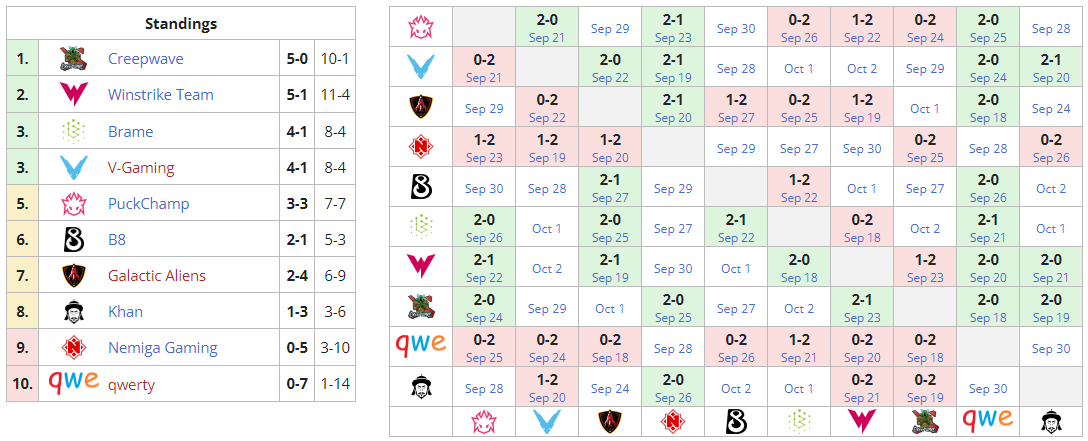Click Khan logo in the Standings table
This screenshot has height=441, width=1088.
(73, 311)
